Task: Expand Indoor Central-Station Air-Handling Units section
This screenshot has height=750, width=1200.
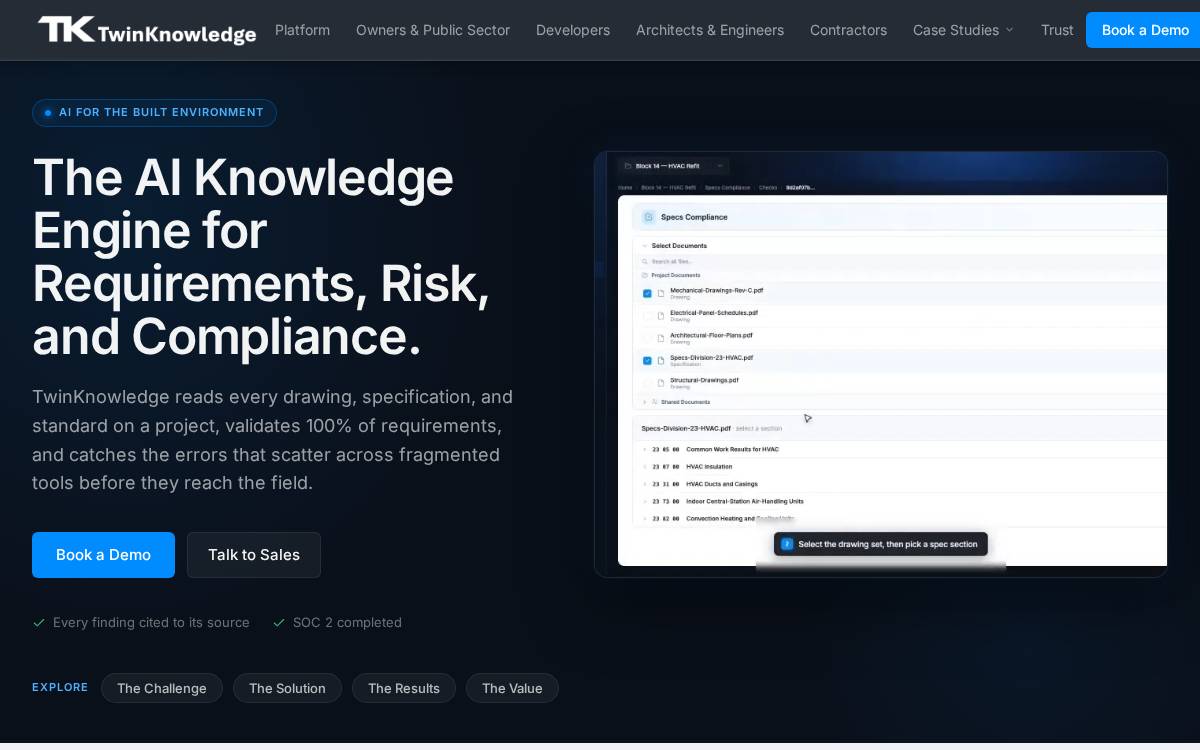Action: click(x=645, y=502)
